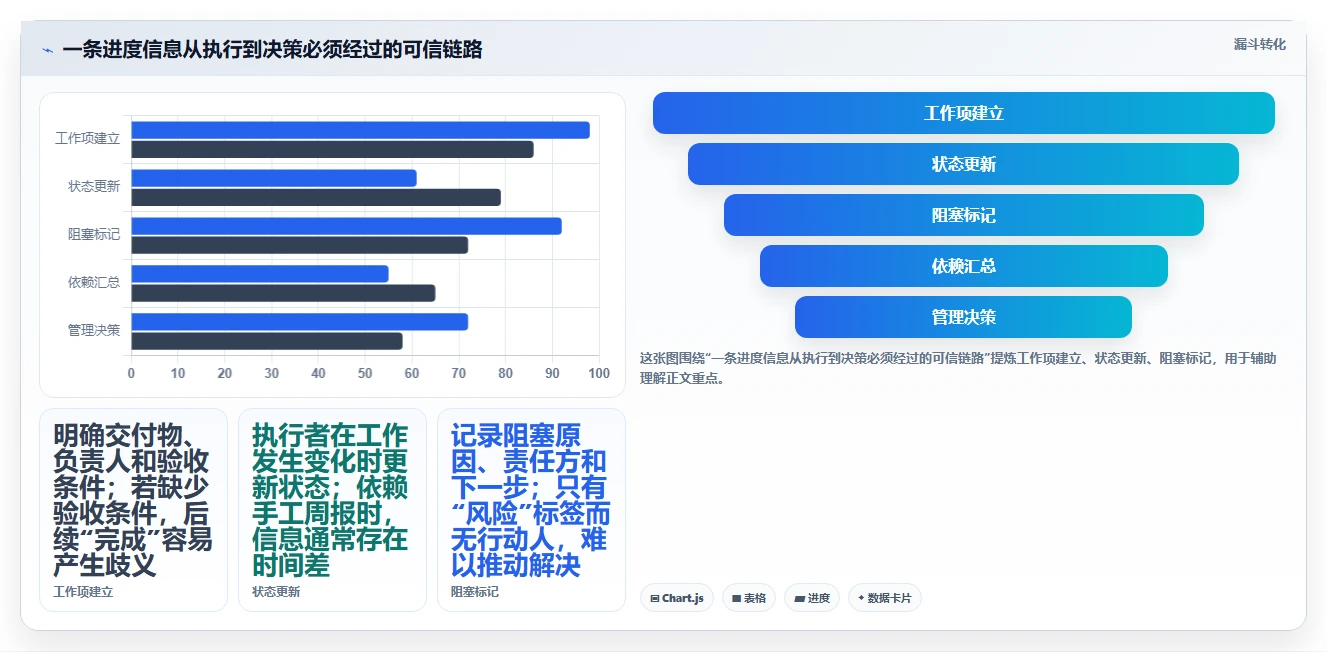The image size is (1327, 652).
Task: Click the 表格 tag chip
Action: click(x=749, y=598)
